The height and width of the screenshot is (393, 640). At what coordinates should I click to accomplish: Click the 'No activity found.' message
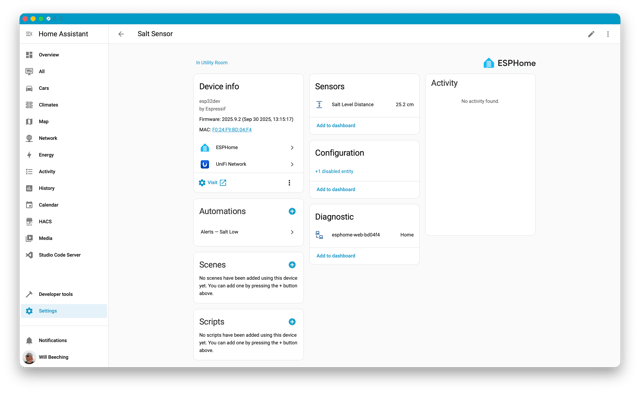pyautogui.click(x=480, y=101)
